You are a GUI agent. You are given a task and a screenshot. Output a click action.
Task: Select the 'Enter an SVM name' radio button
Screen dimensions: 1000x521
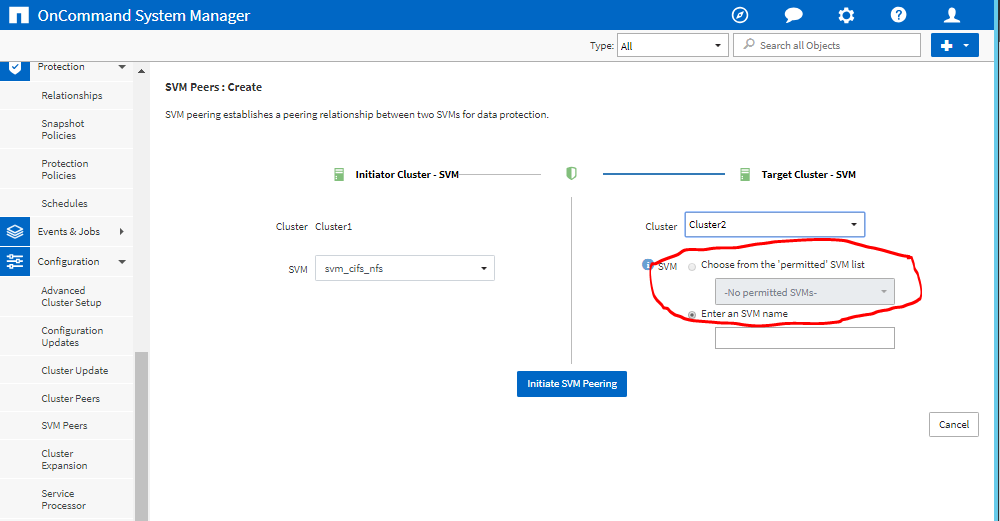coord(692,314)
